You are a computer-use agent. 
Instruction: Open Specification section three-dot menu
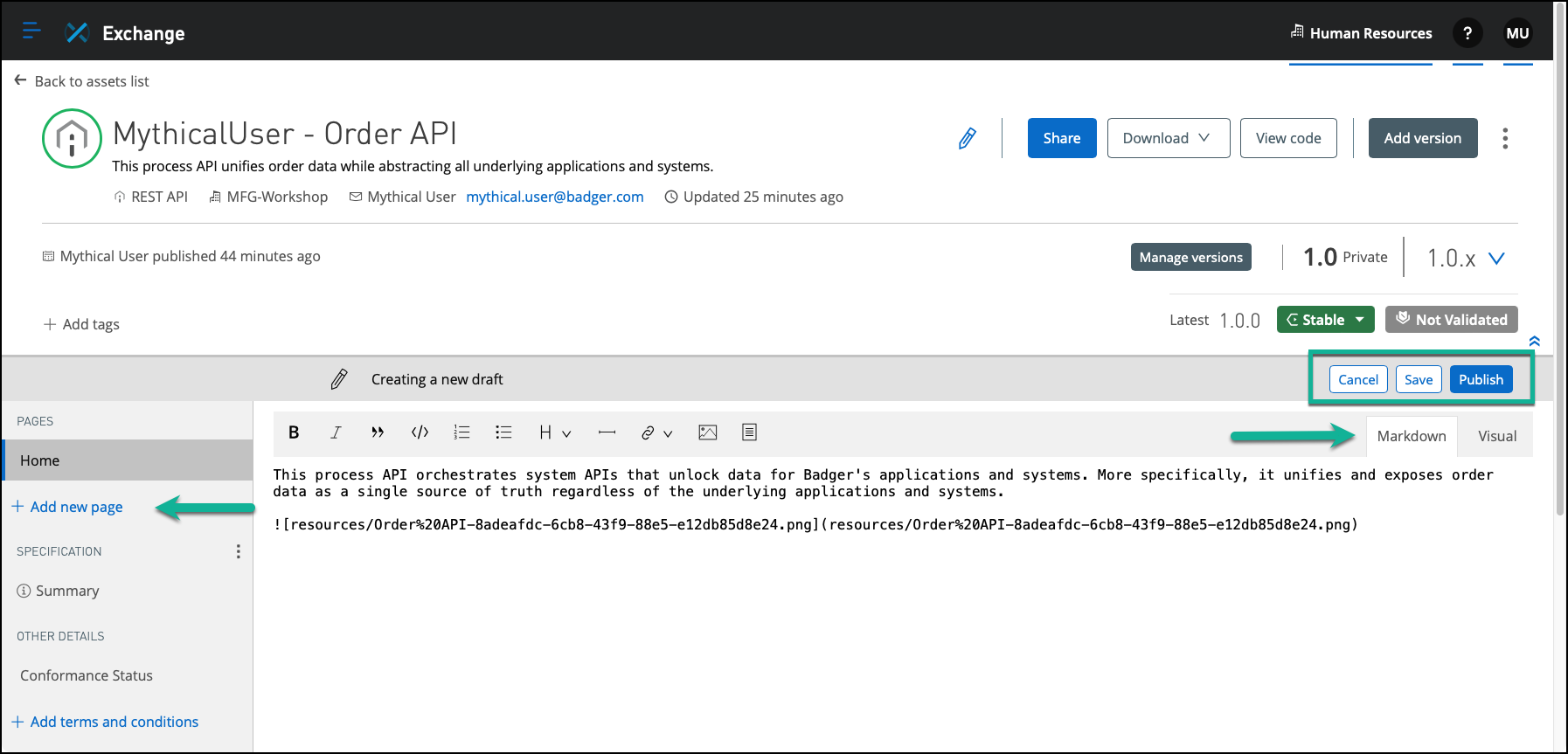pyautogui.click(x=238, y=551)
